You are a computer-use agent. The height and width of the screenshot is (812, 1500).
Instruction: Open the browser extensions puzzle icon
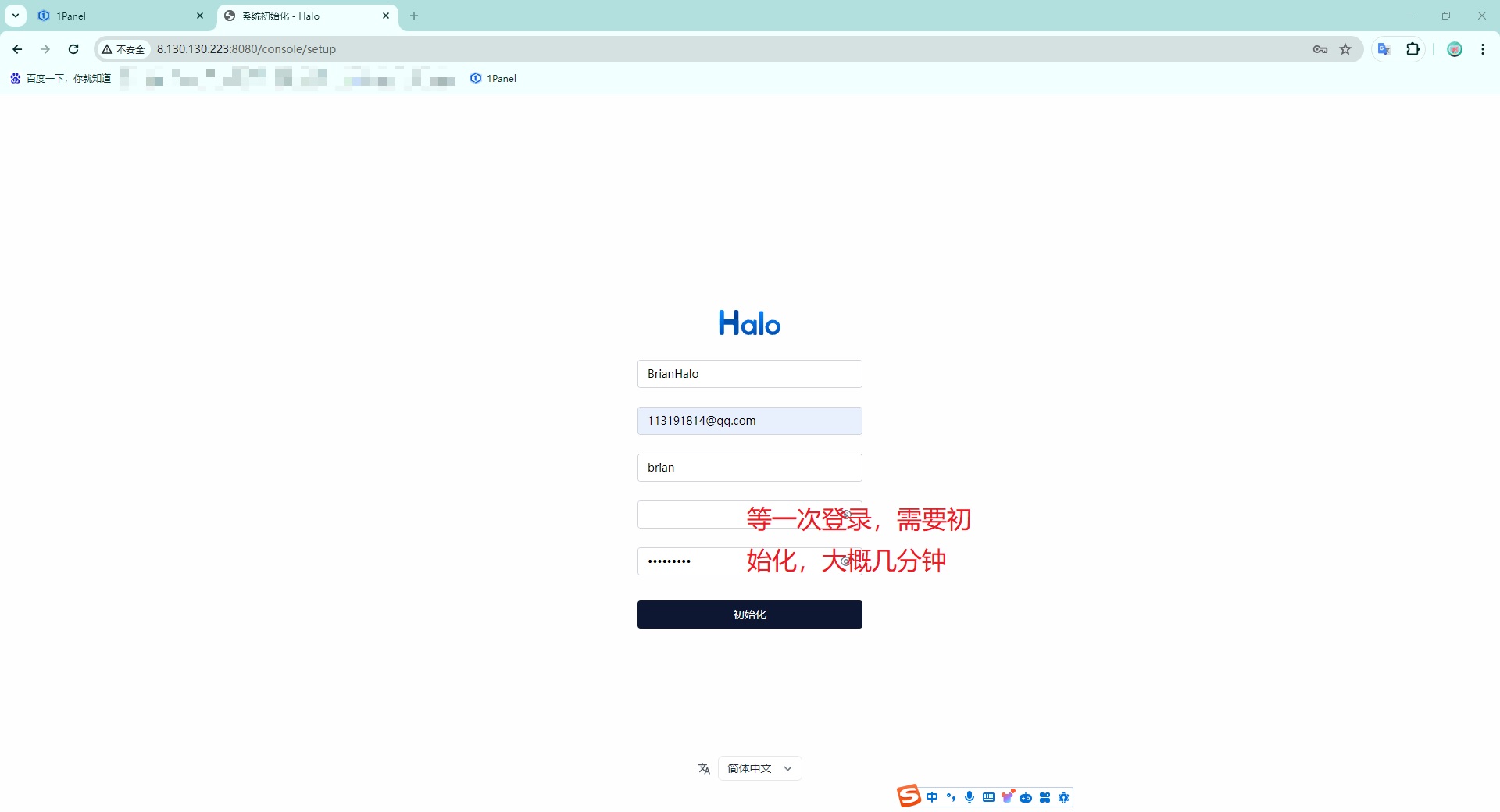point(1412,49)
